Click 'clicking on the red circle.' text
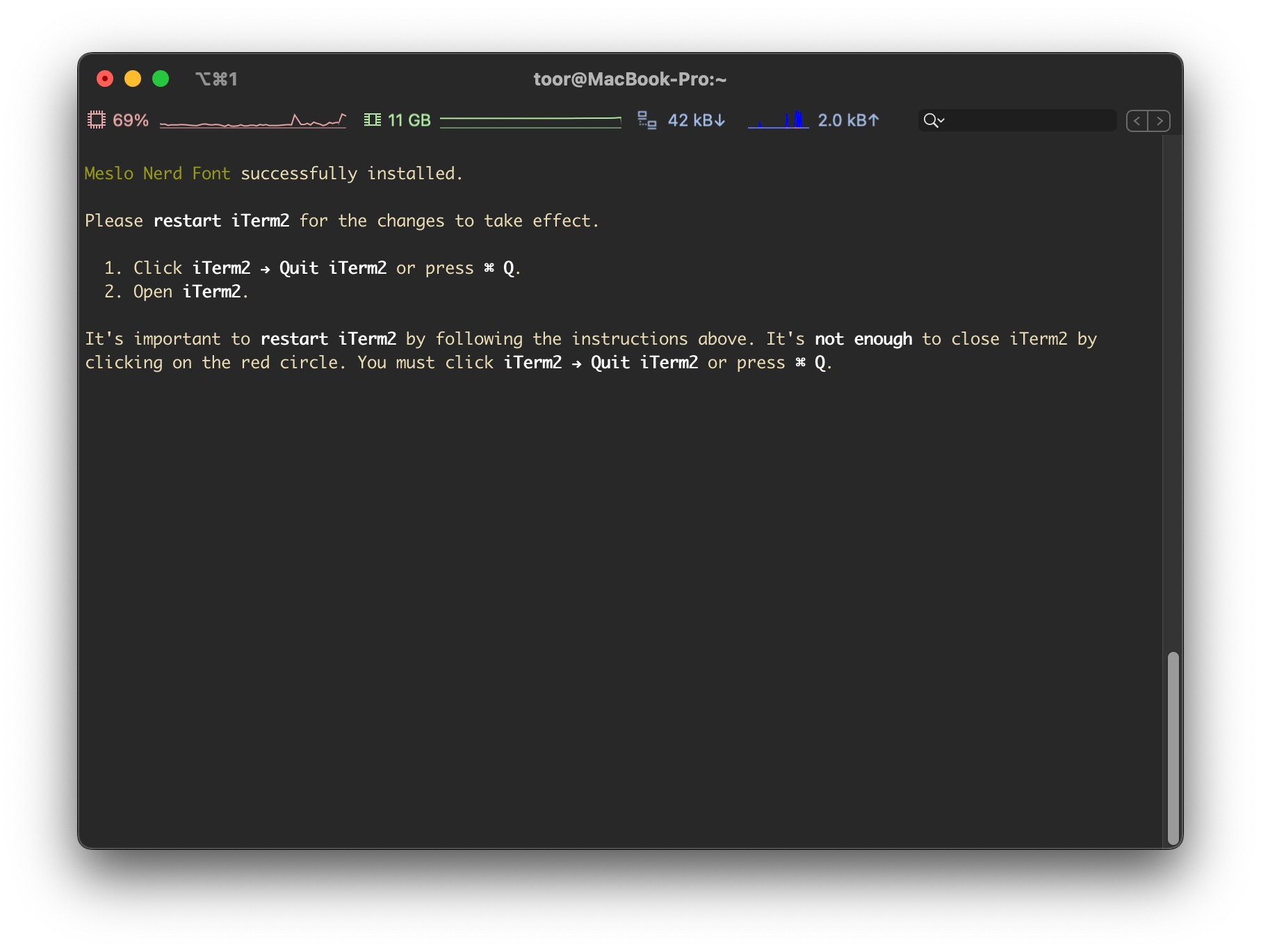 (x=215, y=363)
